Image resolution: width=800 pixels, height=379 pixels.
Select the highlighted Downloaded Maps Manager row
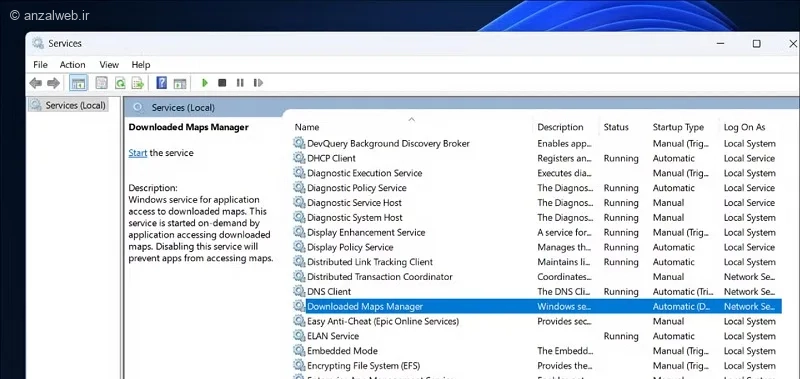pyautogui.click(x=537, y=306)
